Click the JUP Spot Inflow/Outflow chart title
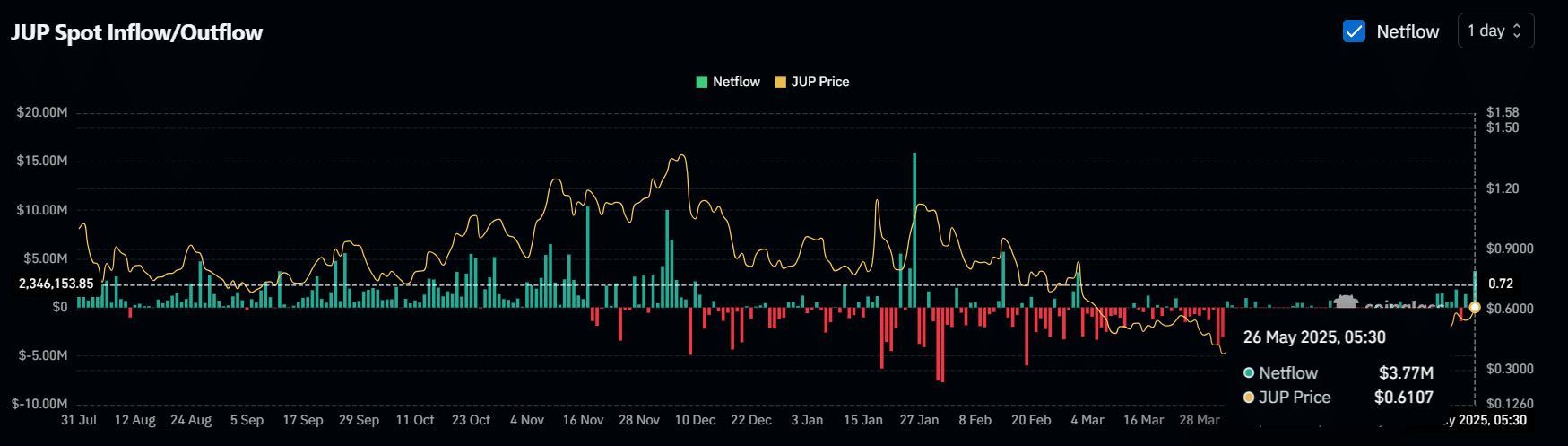The height and width of the screenshot is (446, 1568). [136, 33]
